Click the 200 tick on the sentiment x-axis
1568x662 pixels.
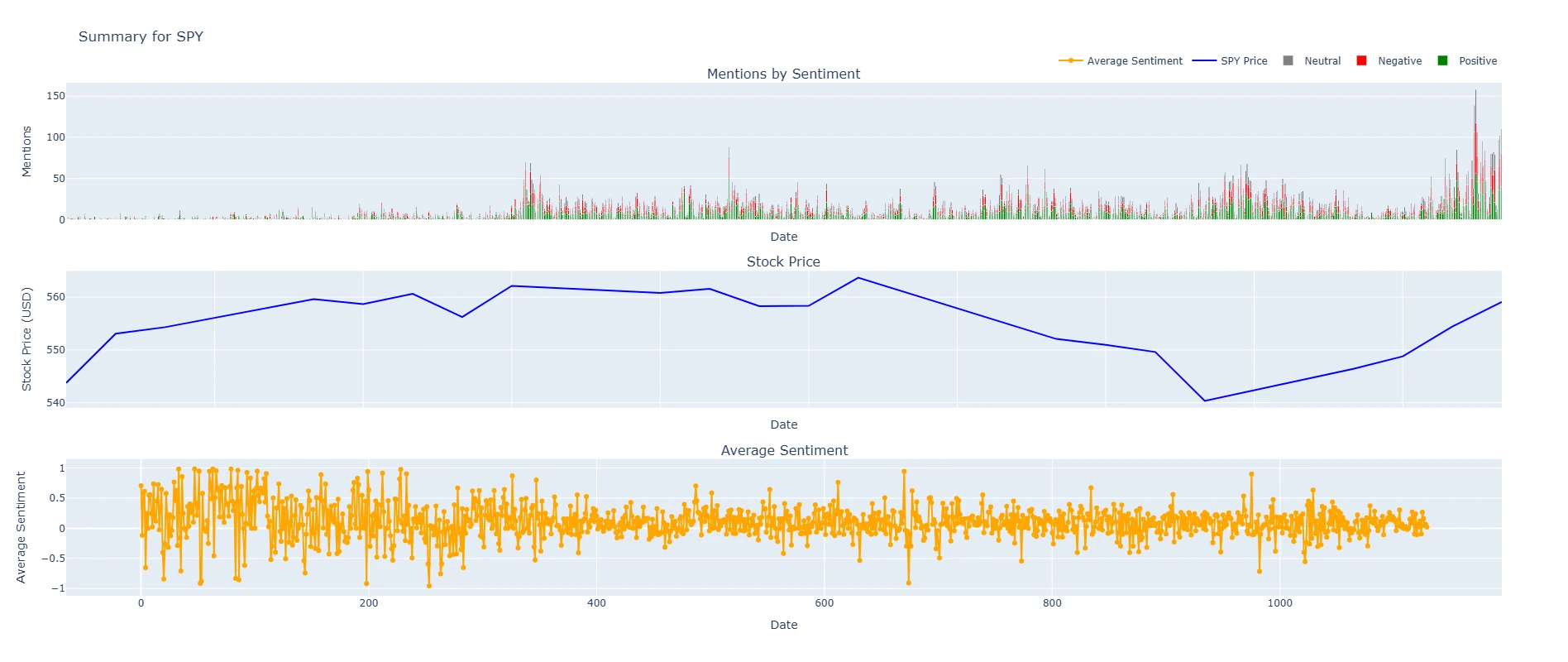369,603
